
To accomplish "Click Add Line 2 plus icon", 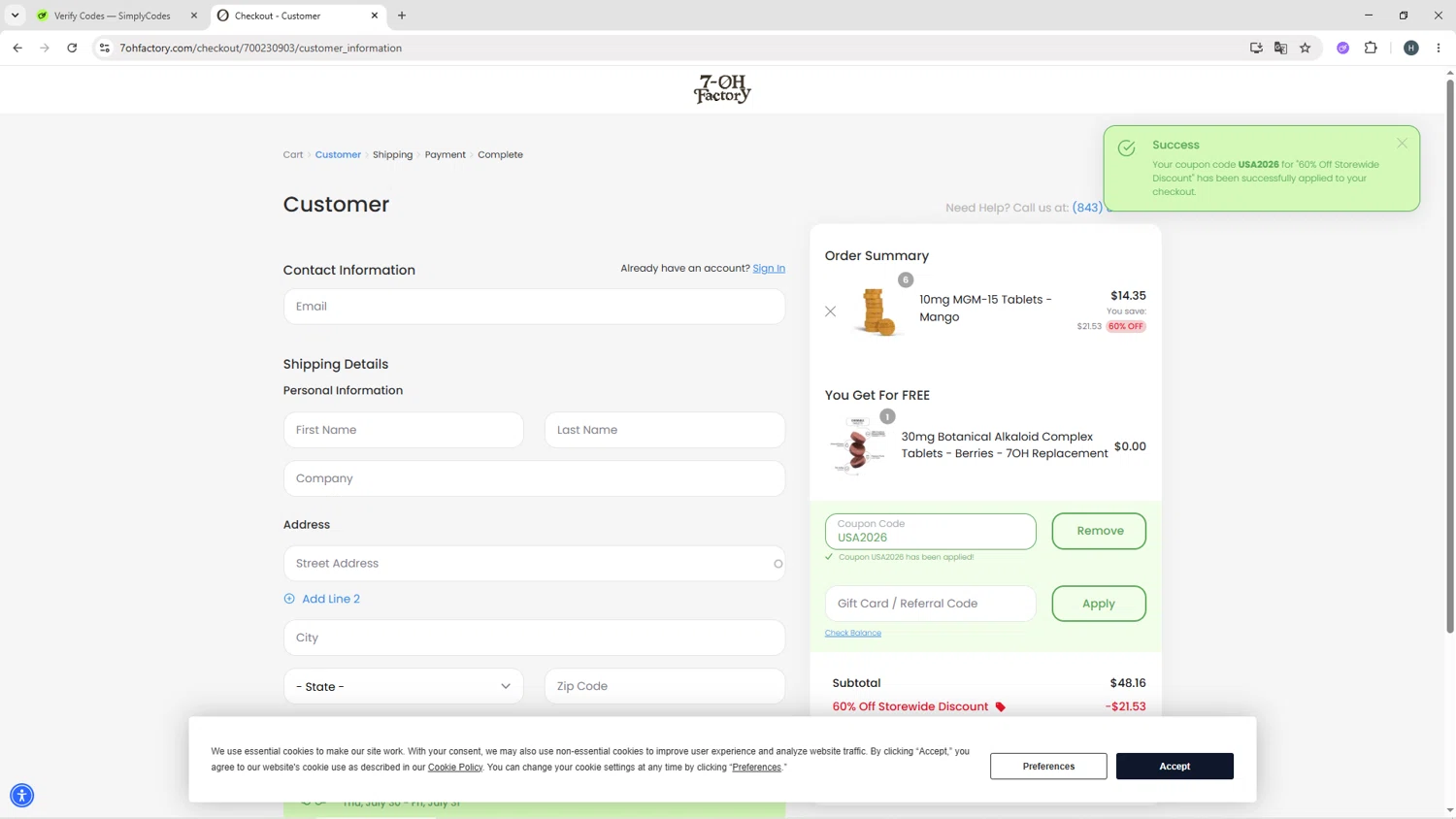I will pos(289,599).
